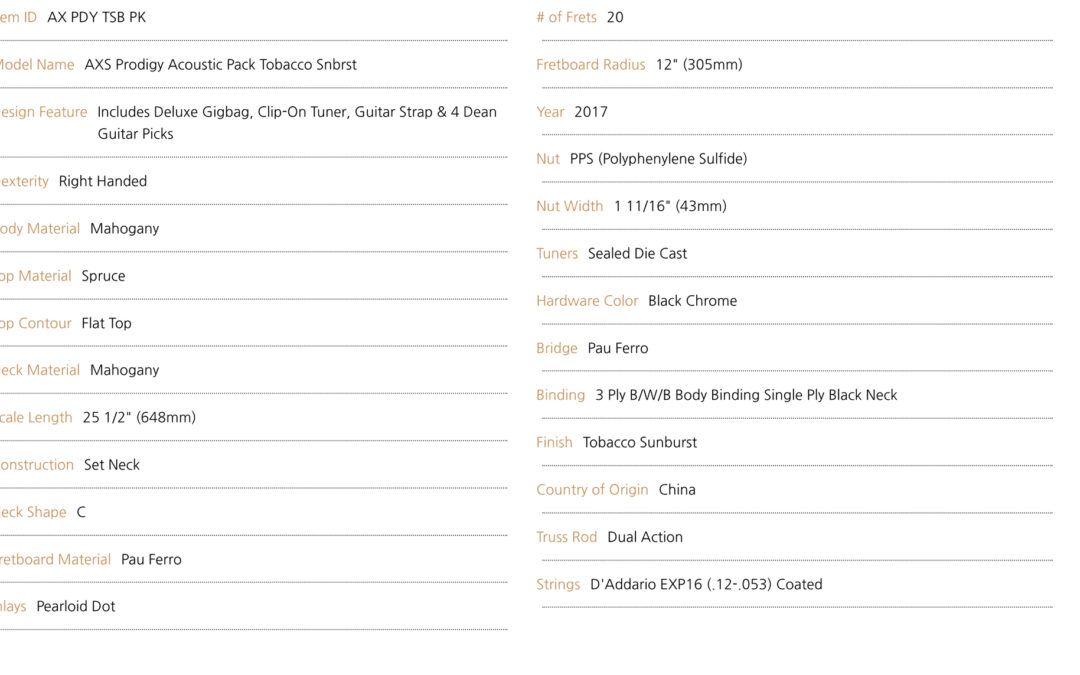The image size is (1080, 675).
Task: Click the Year value 2017
Action: 591,112
